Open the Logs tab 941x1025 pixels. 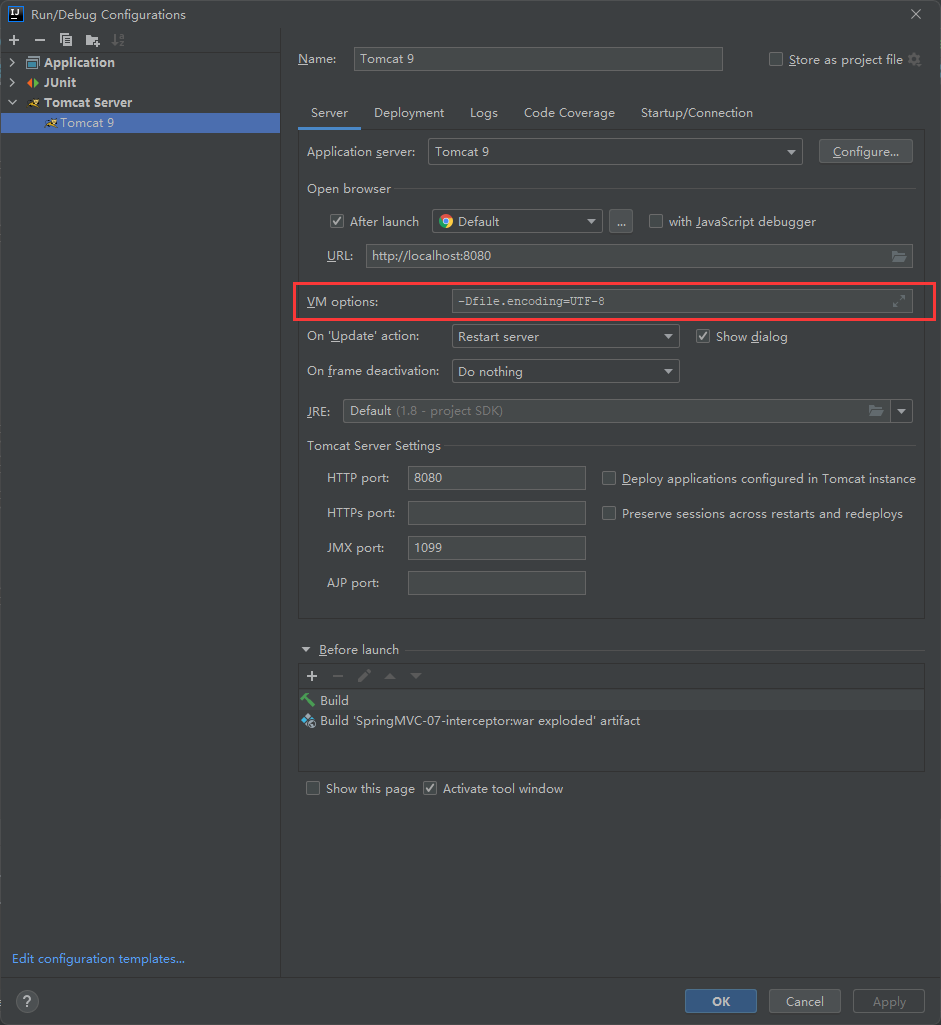(x=484, y=112)
